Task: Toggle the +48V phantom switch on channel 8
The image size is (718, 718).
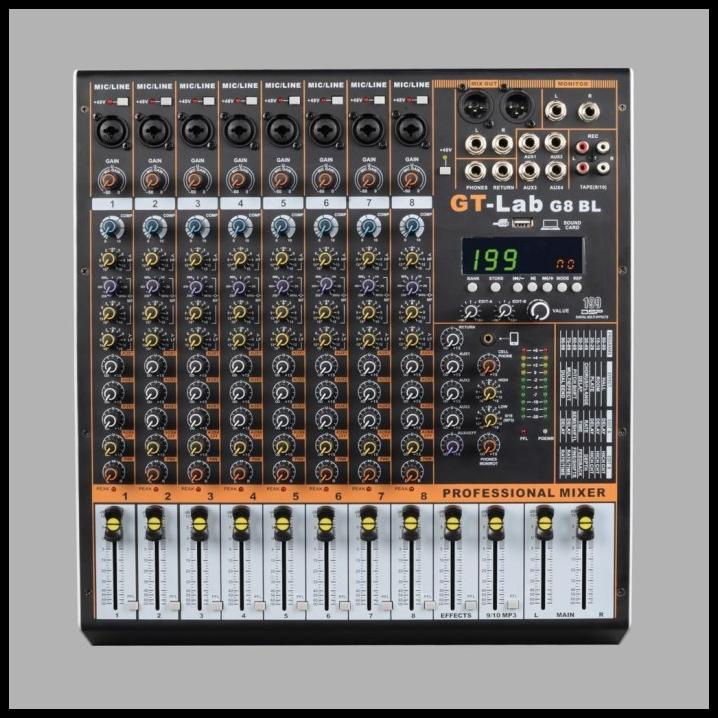Action: pos(422,101)
